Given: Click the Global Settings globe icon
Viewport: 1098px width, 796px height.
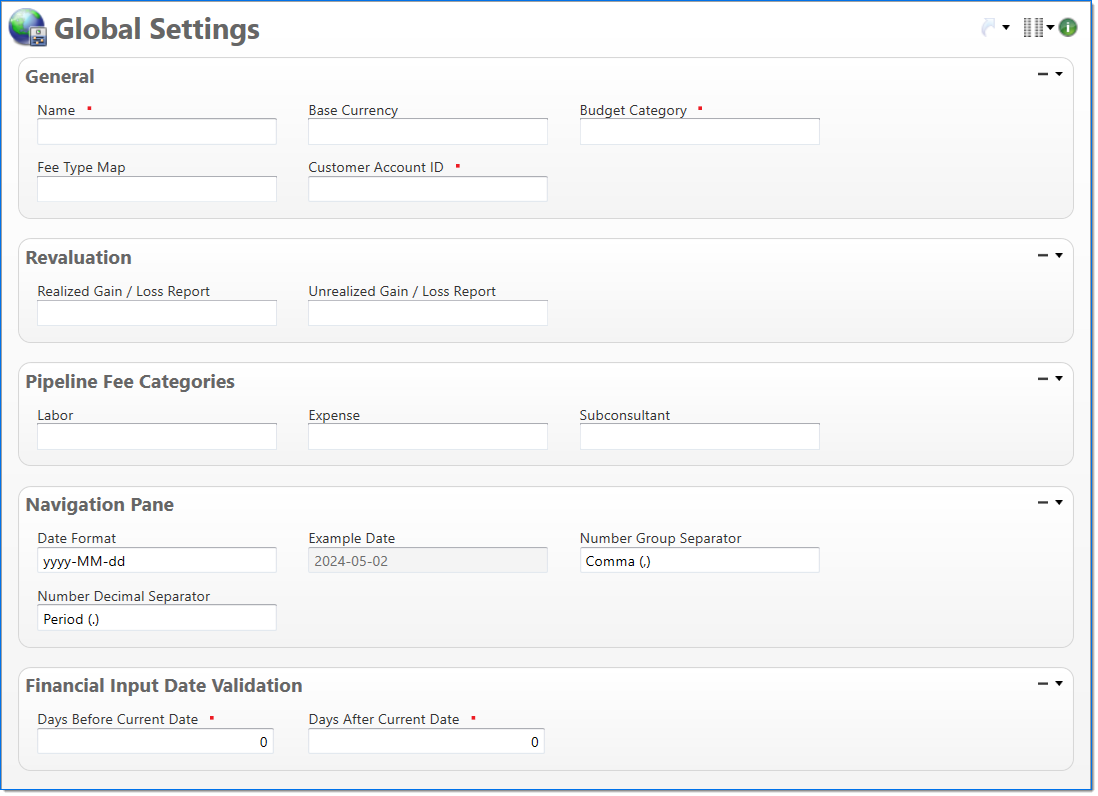Looking at the screenshot, I should pyautogui.click(x=28, y=28).
